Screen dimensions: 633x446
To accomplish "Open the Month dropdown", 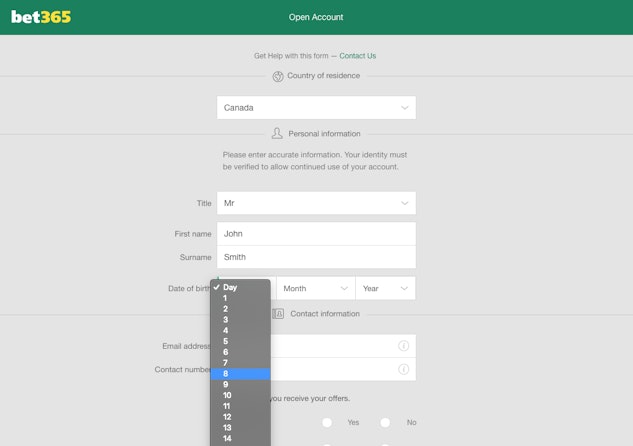I will (315, 288).
